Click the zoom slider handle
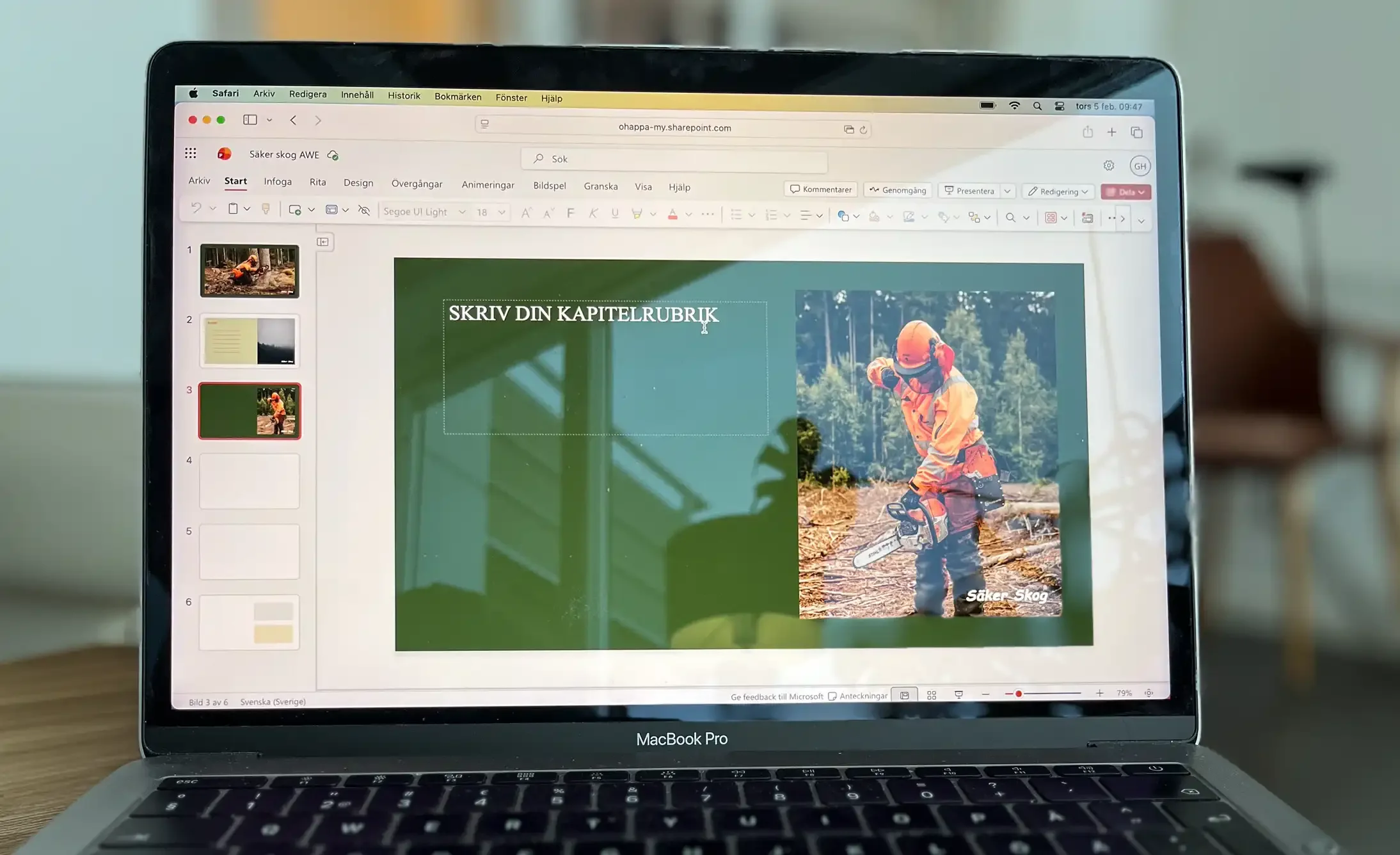The image size is (1400, 855). (x=1018, y=694)
